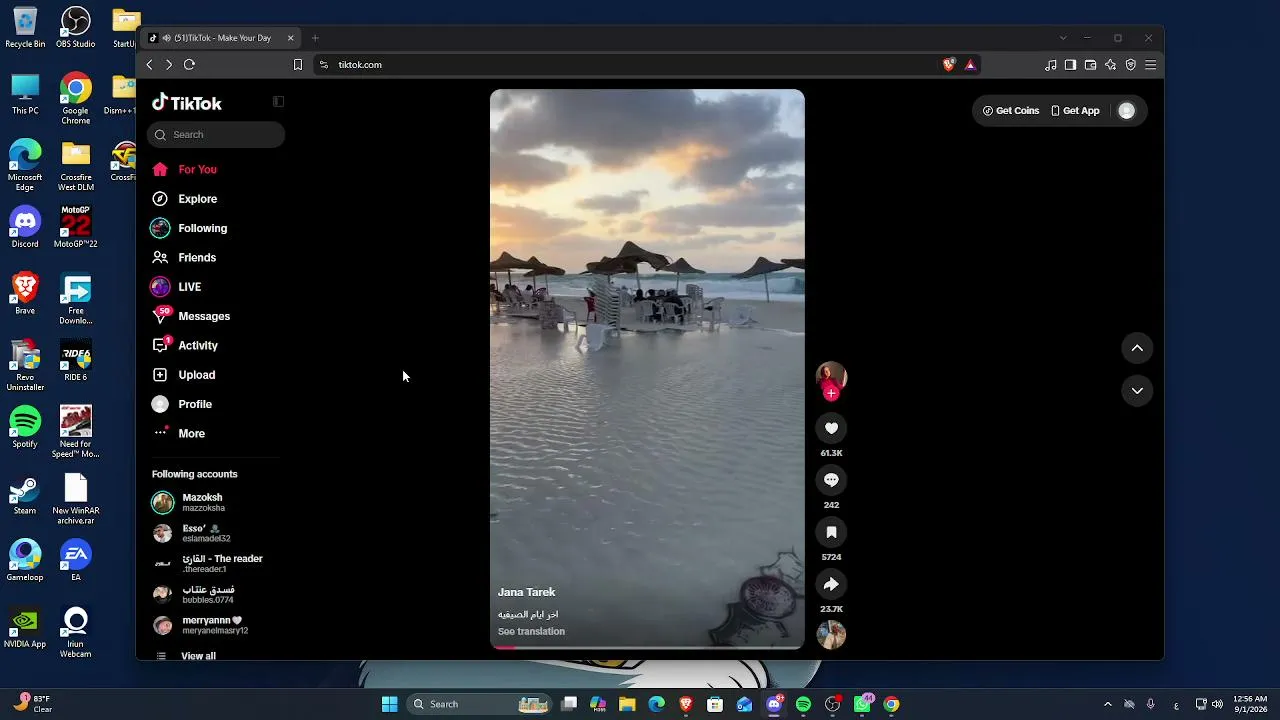
Task: Open Brave Shields lion icon
Action: coord(949,65)
